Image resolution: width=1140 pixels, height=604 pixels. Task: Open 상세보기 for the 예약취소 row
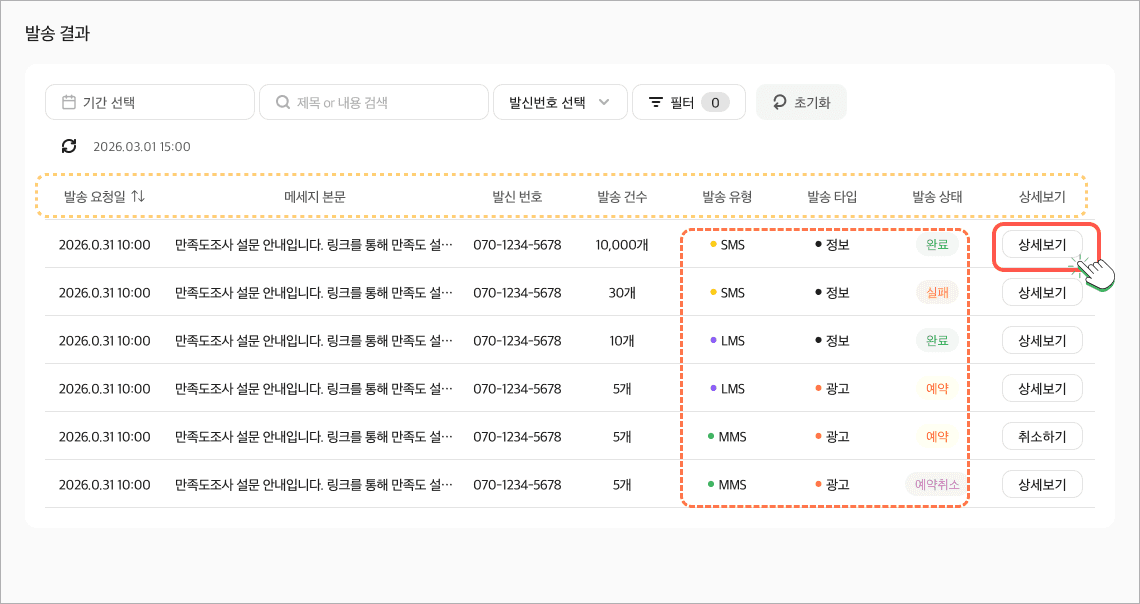pos(1043,485)
